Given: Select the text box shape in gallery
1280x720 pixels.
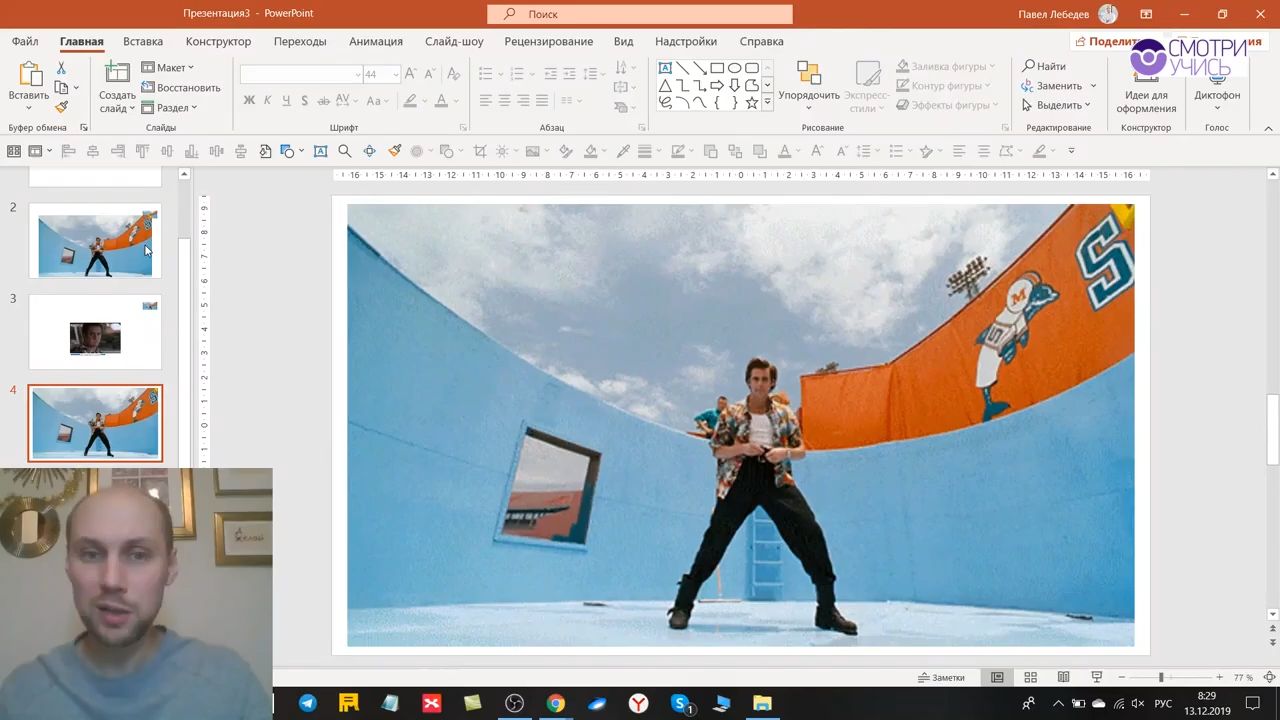Looking at the screenshot, I should pyautogui.click(x=665, y=68).
